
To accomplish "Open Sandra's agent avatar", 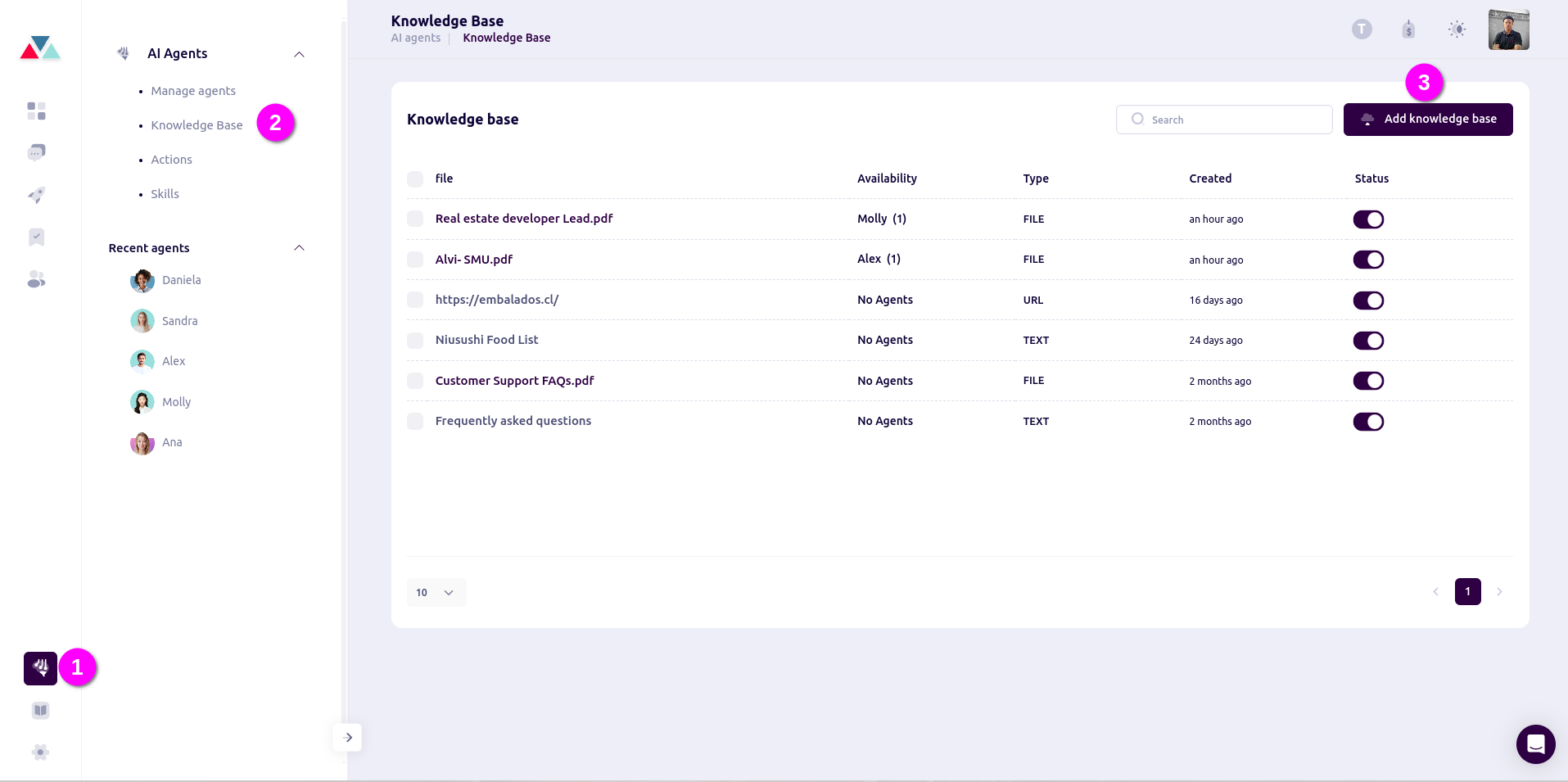I will 142,321.
